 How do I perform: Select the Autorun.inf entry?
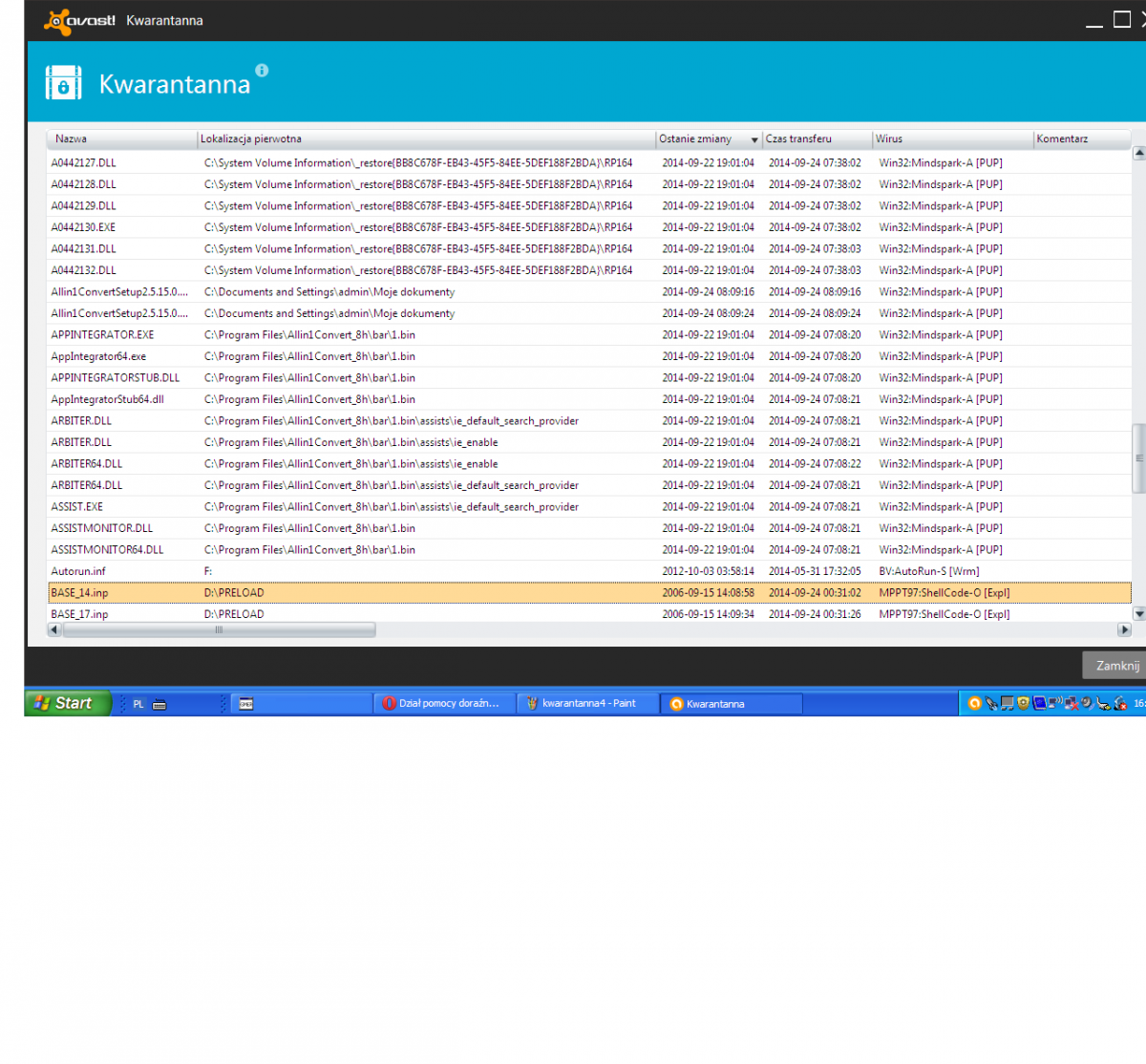[589, 571]
